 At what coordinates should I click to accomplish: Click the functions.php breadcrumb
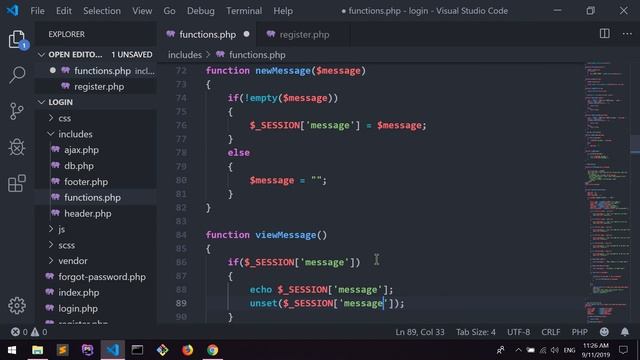point(257,55)
